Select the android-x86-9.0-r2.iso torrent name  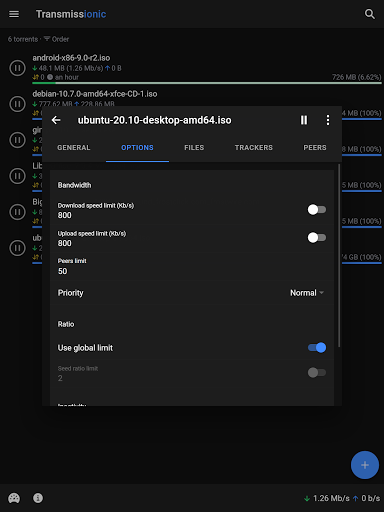[71, 58]
